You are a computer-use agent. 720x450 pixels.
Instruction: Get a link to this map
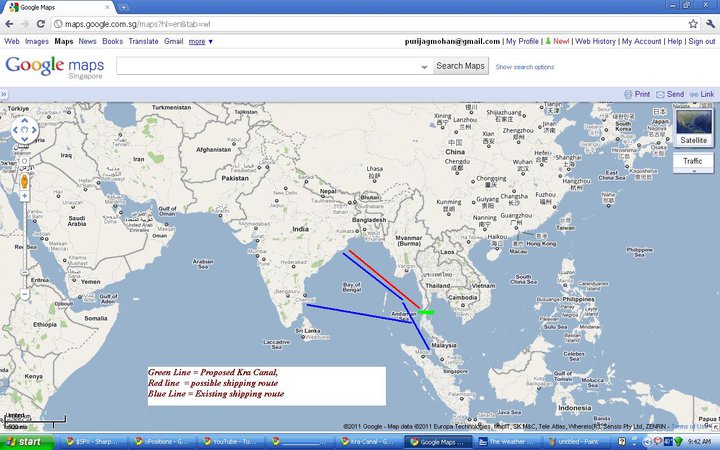click(702, 94)
